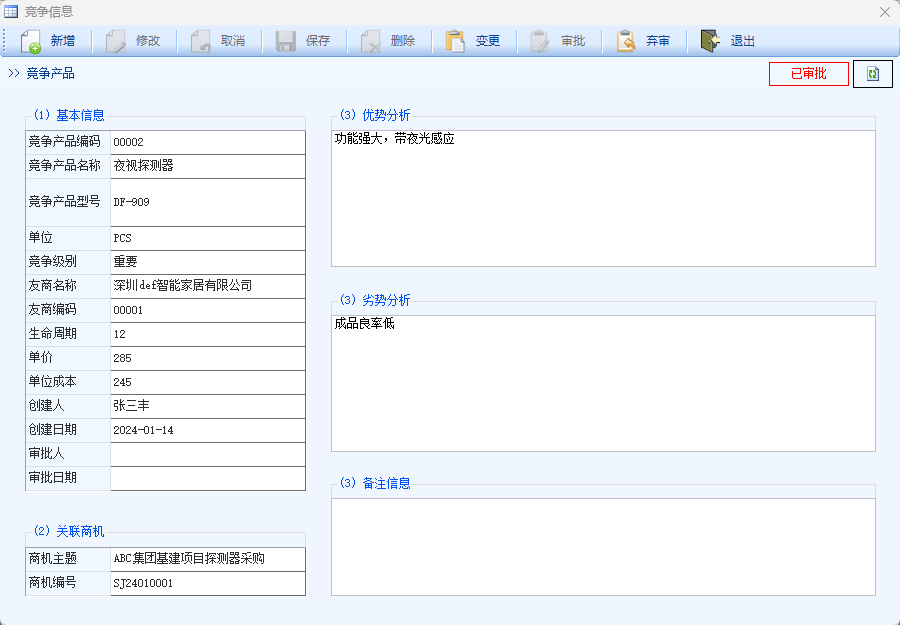Screen dimensions: 900x625
Task: Click the 新增 toolbar label
Action: pyautogui.click(x=63, y=41)
